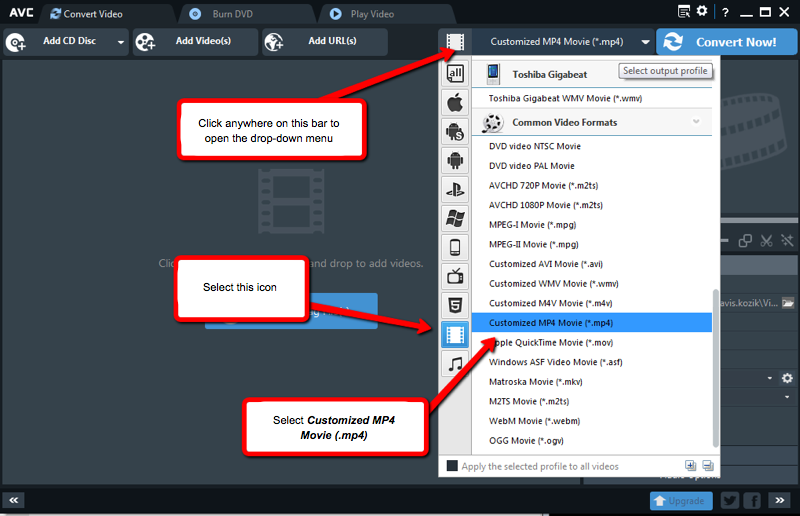Choose Apple QuickTime Movie (*.mov)
Viewport: 800px width, 516px height.
point(592,342)
